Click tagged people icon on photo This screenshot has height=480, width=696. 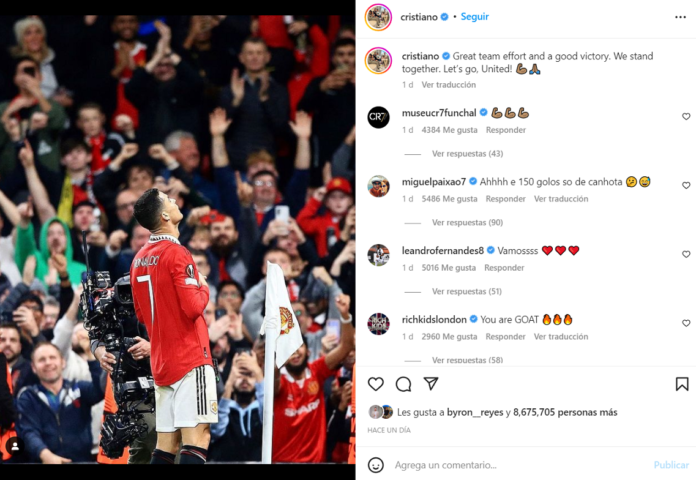tap(15, 447)
